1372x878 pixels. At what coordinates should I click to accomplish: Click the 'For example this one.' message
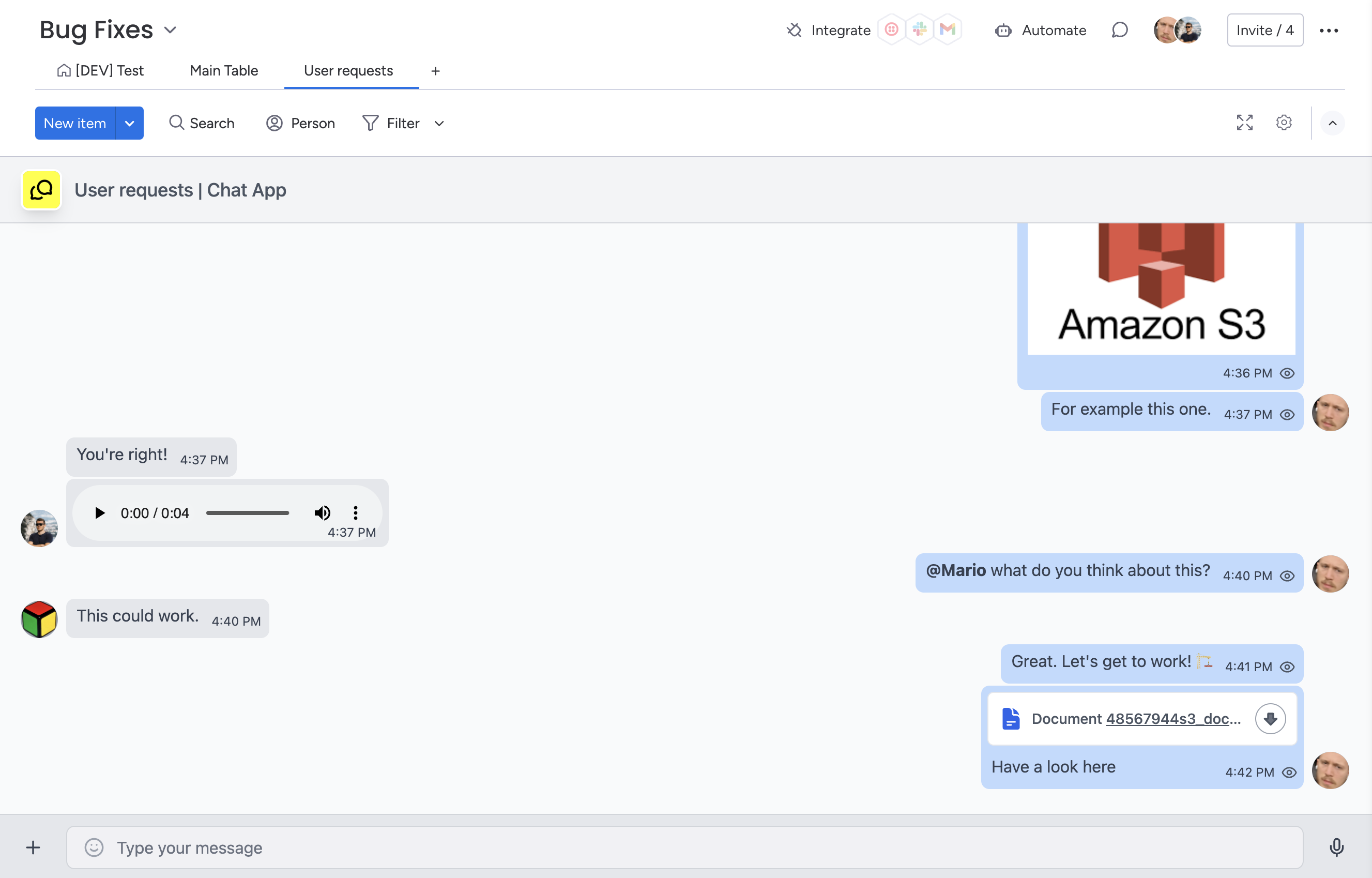tap(1171, 412)
